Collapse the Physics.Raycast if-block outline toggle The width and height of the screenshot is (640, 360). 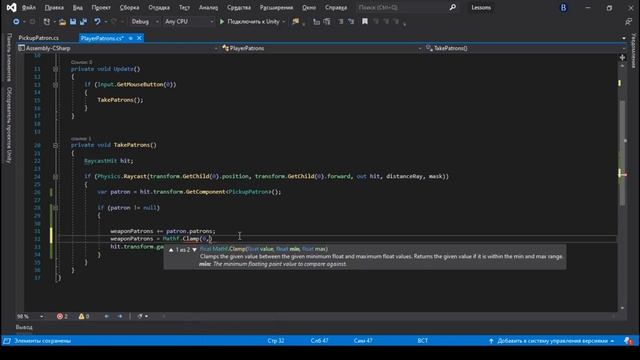coord(56,176)
